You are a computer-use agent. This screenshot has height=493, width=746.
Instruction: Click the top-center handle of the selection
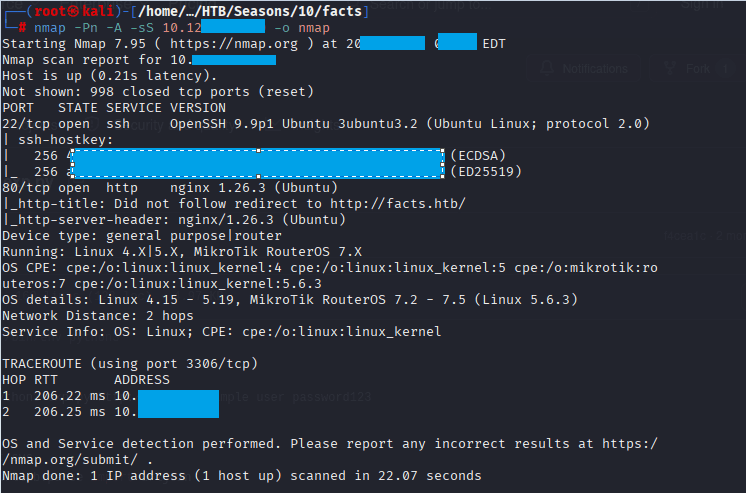(x=258, y=150)
